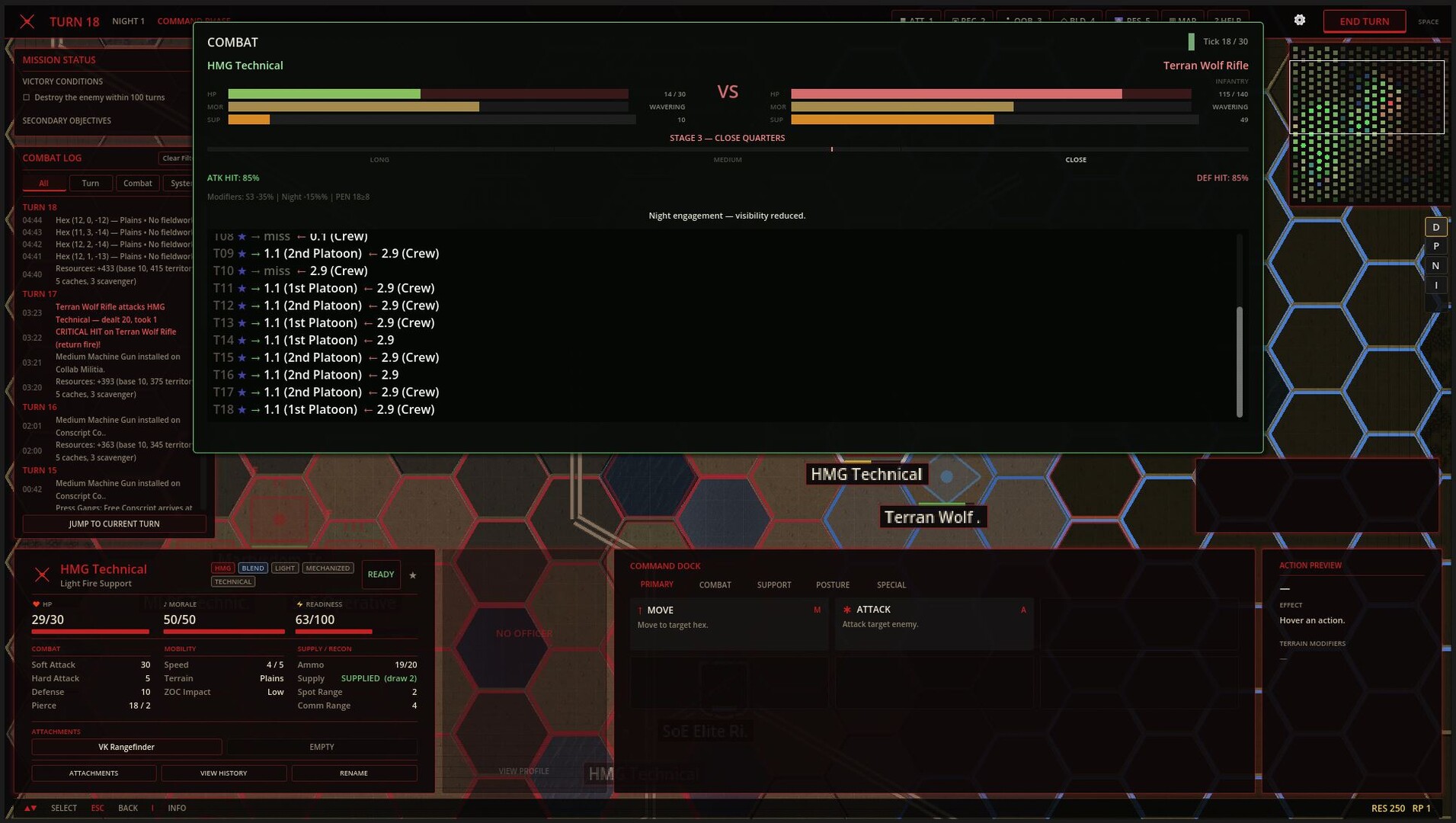Select the Attack command

[934, 623]
